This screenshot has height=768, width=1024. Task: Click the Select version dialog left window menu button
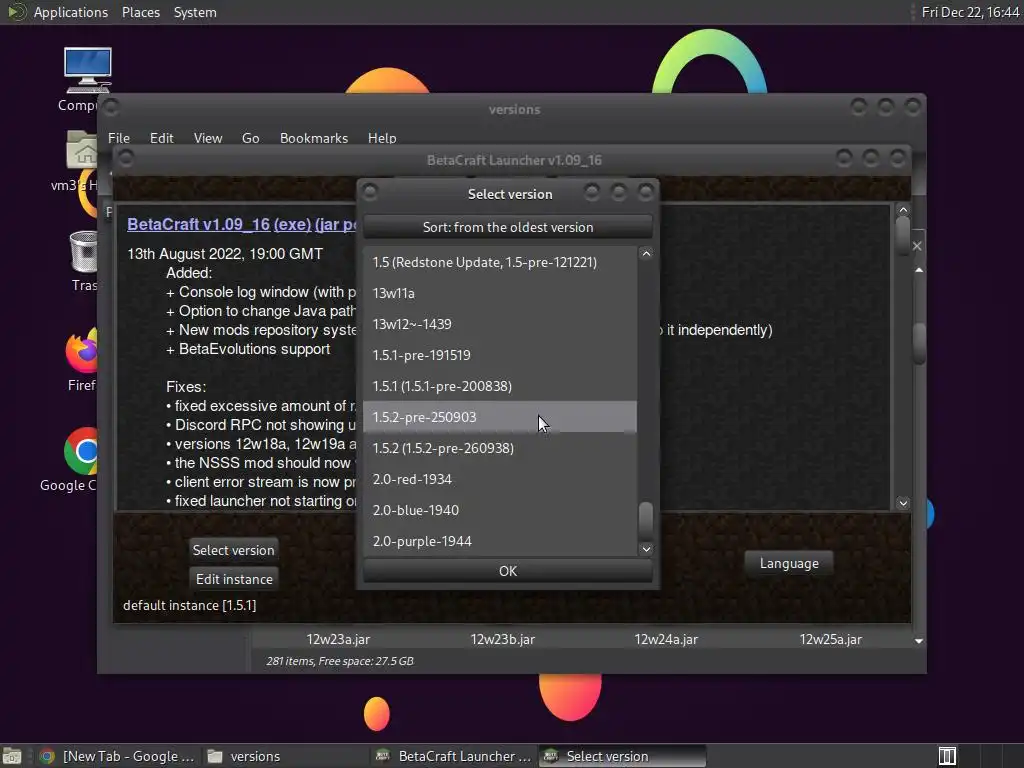pos(370,192)
